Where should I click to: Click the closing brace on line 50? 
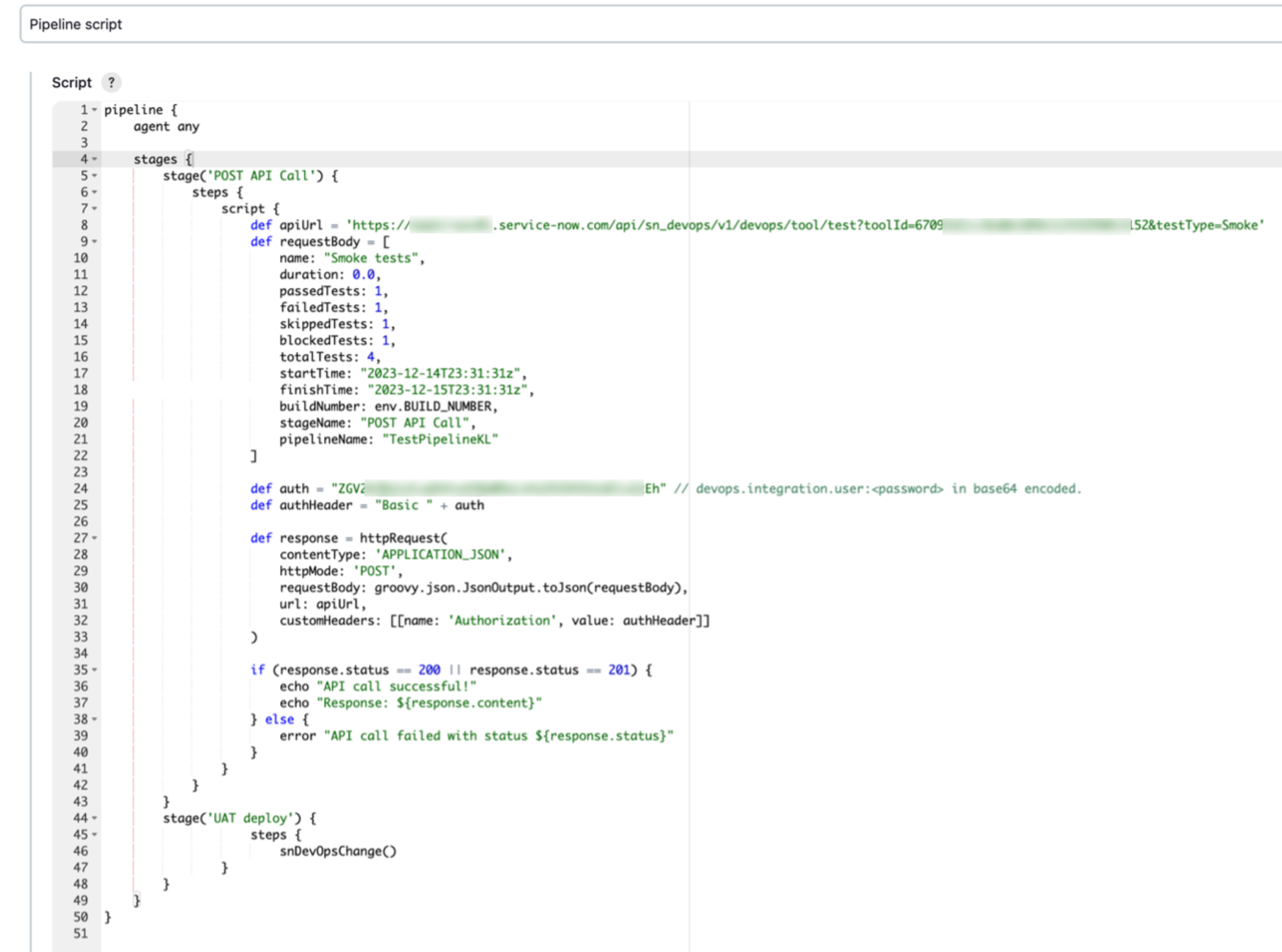108,918
